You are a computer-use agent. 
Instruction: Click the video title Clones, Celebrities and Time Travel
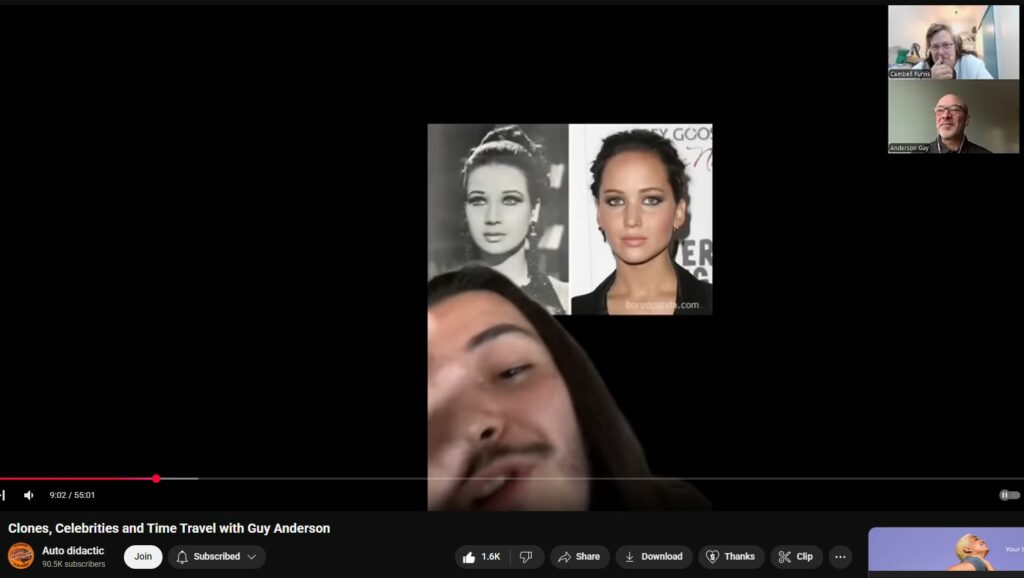click(x=169, y=528)
